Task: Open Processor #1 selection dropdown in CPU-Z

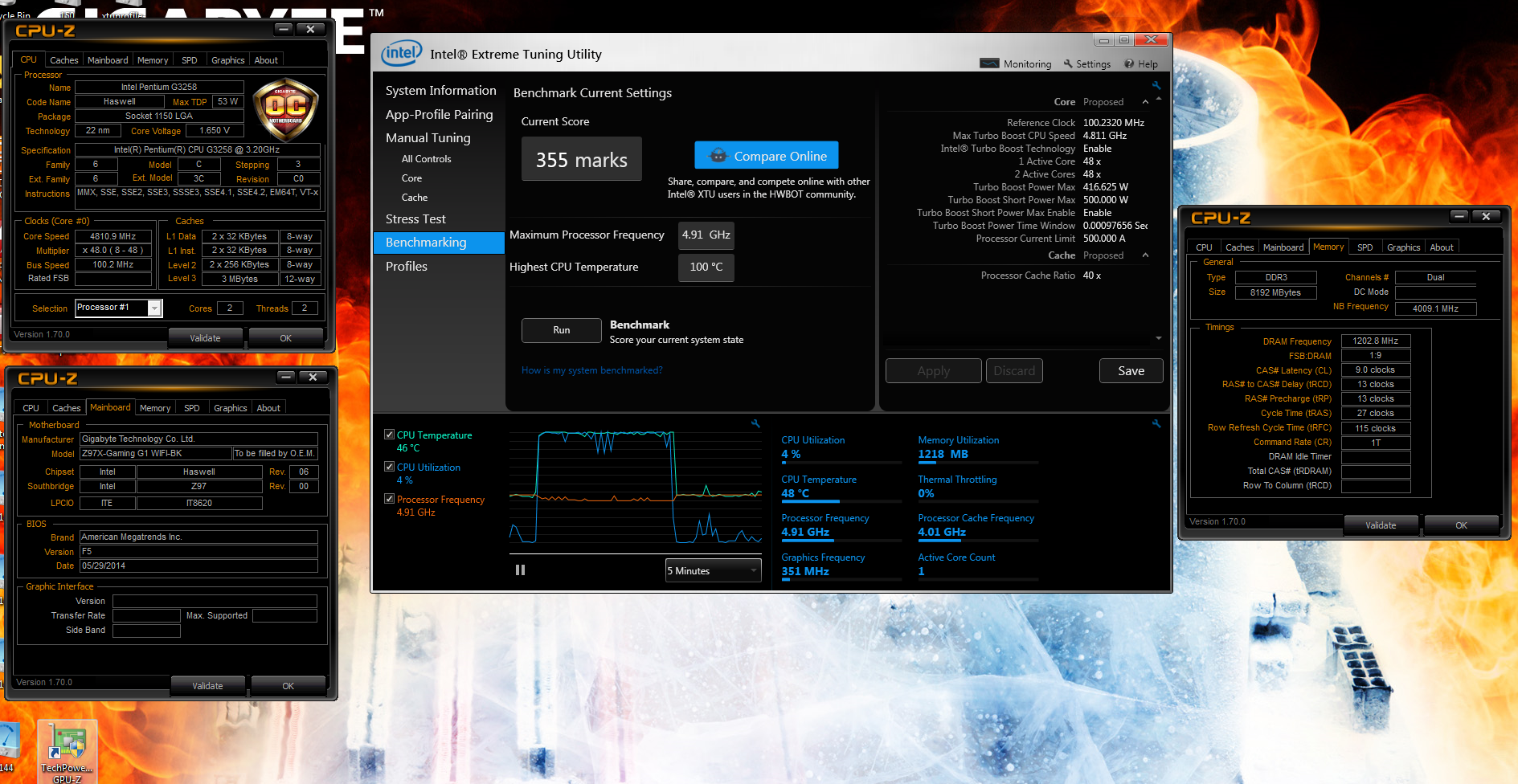Action: pyautogui.click(x=119, y=308)
